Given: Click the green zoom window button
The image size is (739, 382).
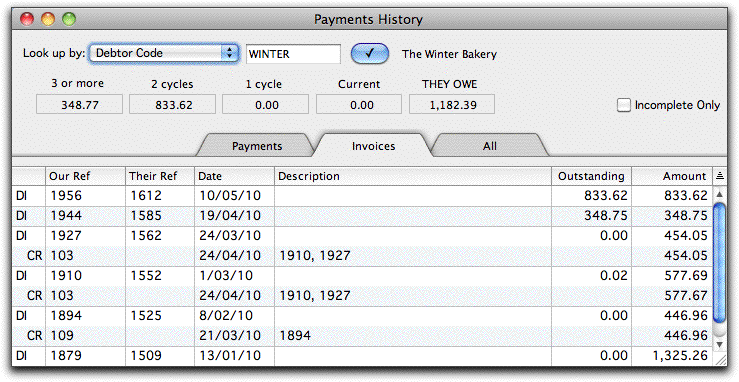Looking at the screenshot, I should pos(69,19).
